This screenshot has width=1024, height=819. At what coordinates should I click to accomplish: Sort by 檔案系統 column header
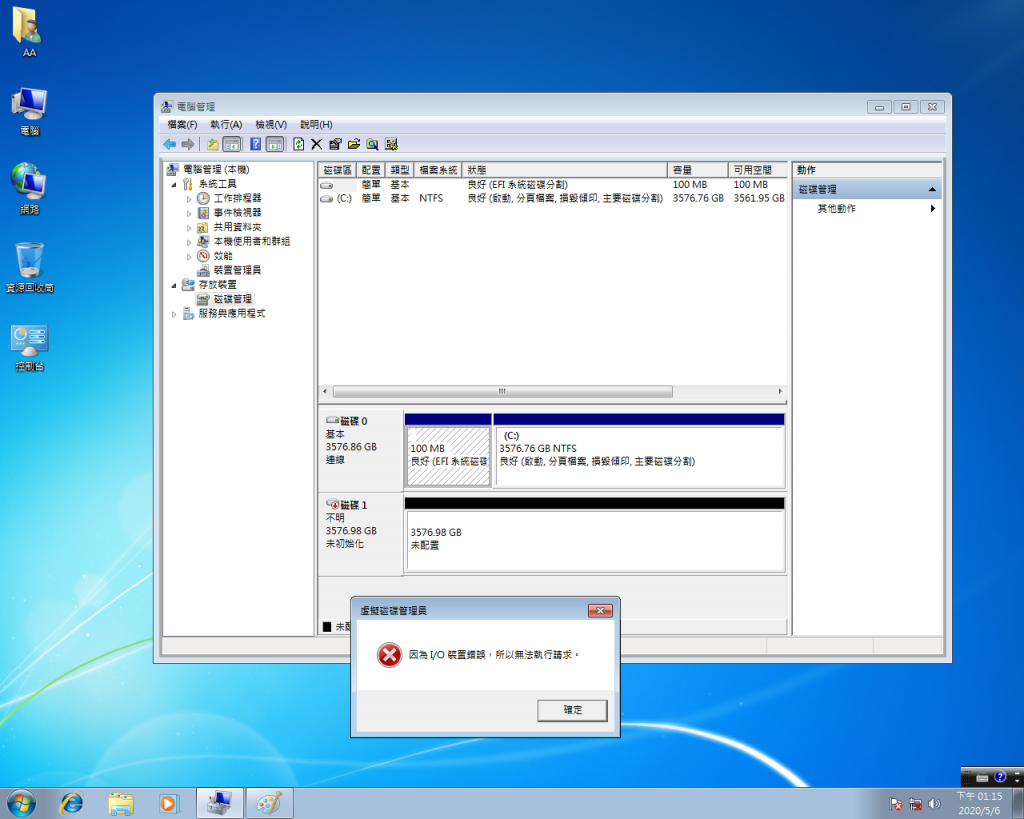click(x=438, y=170)
